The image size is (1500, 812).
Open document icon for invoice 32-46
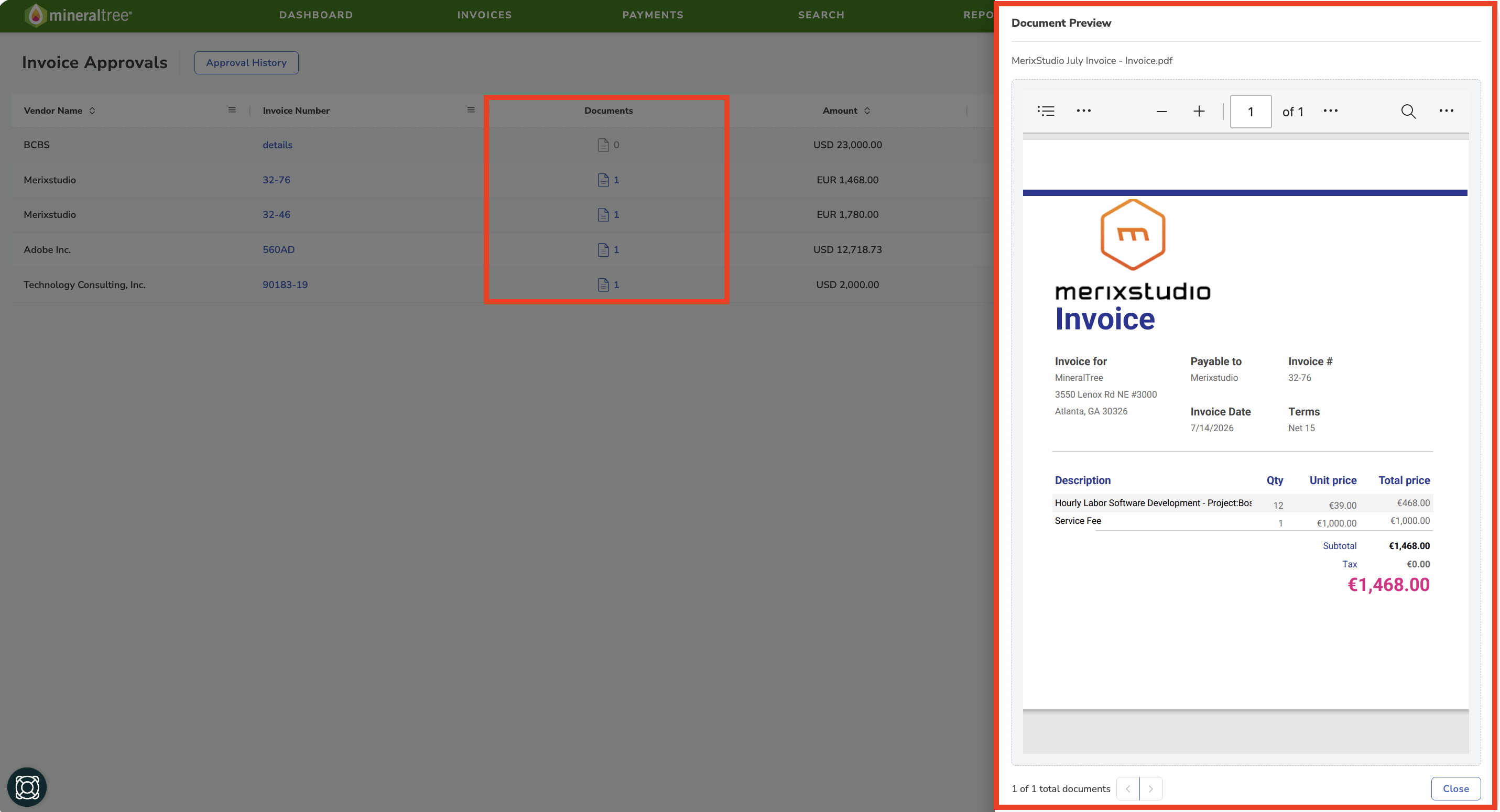click(603, 215)
